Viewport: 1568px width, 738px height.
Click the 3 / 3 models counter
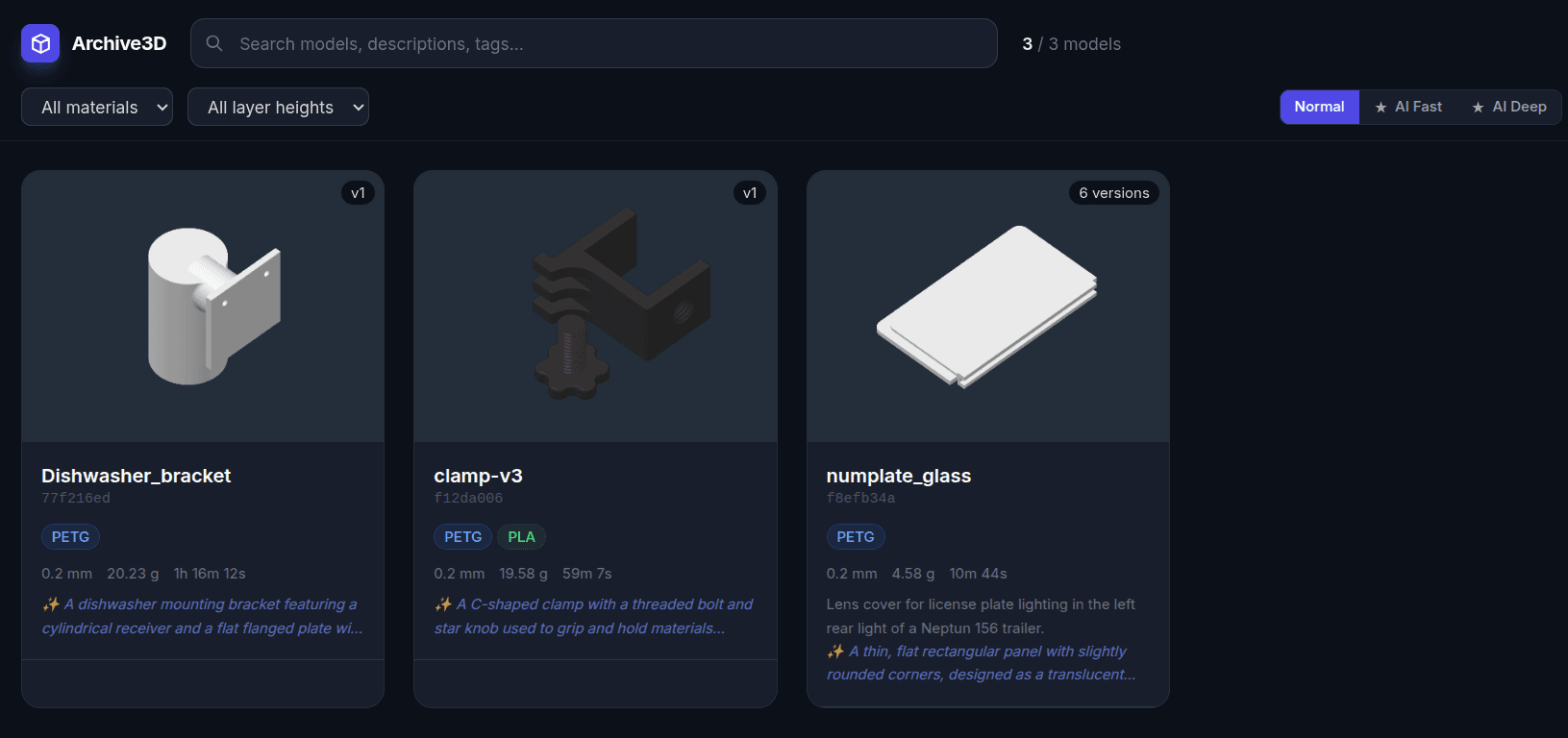pos(1071,44)
